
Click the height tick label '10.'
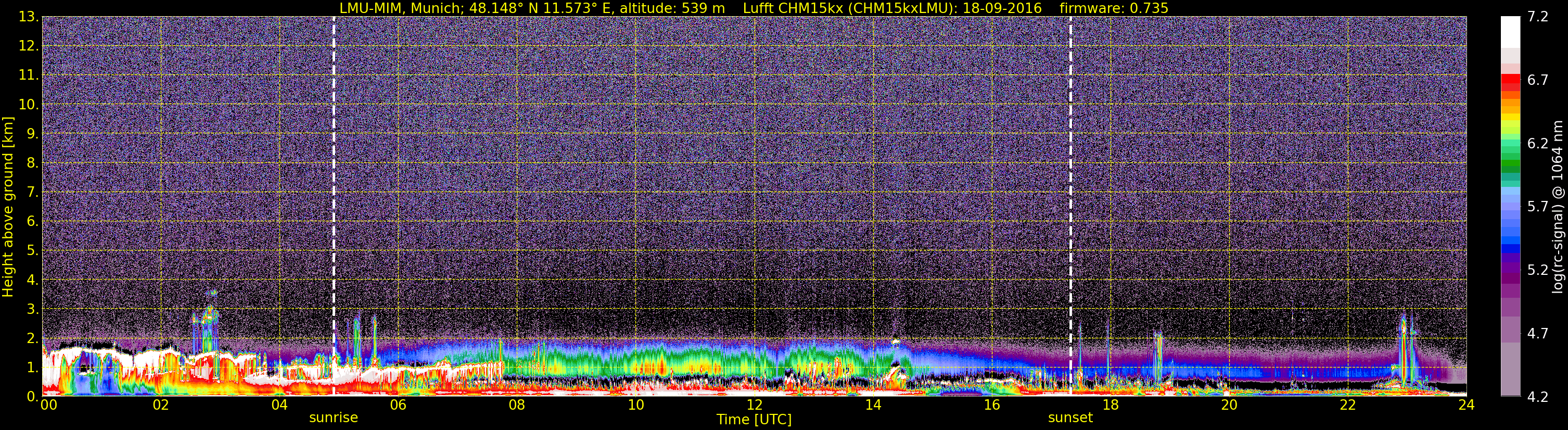(29, 105)
